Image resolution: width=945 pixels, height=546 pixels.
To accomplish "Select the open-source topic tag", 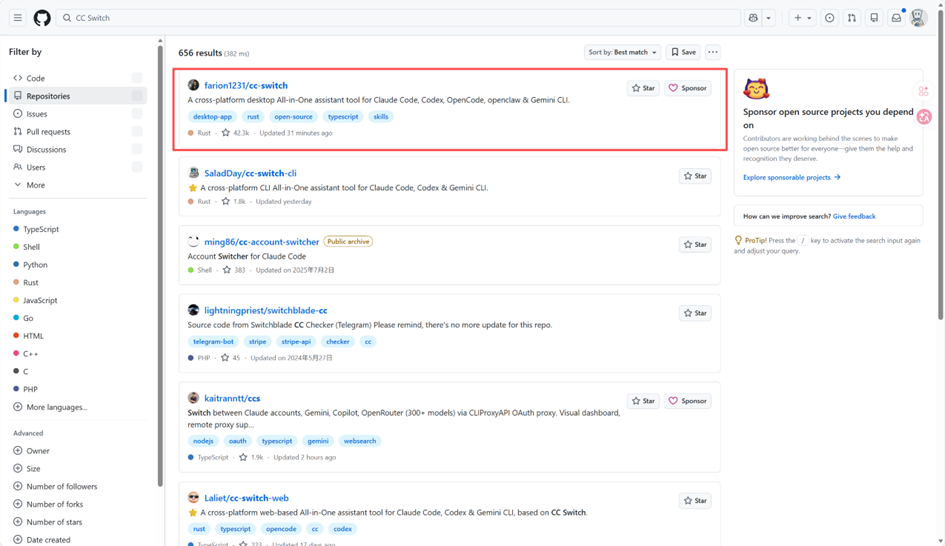I will [294, 117].
